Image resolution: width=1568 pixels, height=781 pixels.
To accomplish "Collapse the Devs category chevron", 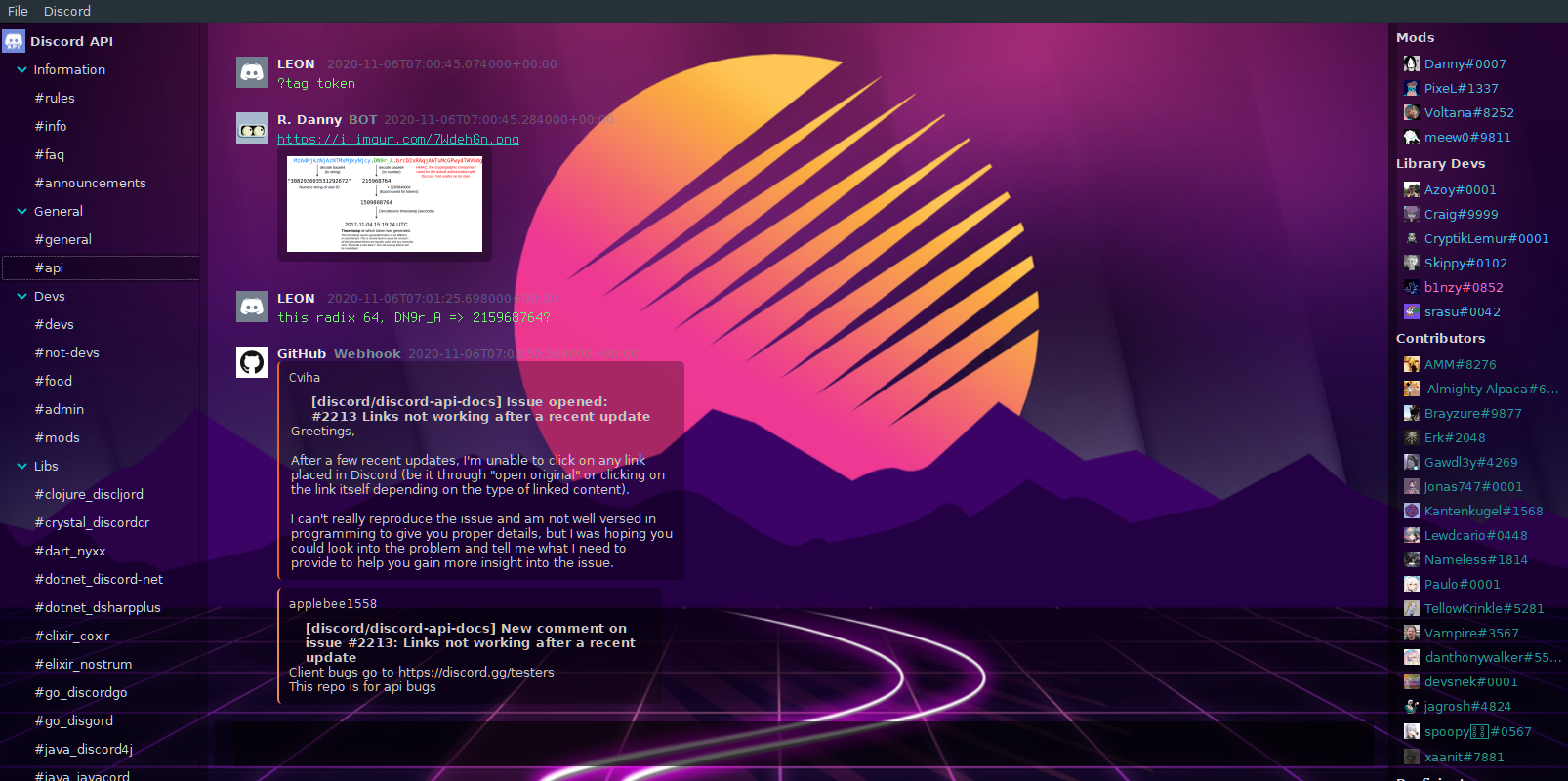I will click(x=21, y=296).
